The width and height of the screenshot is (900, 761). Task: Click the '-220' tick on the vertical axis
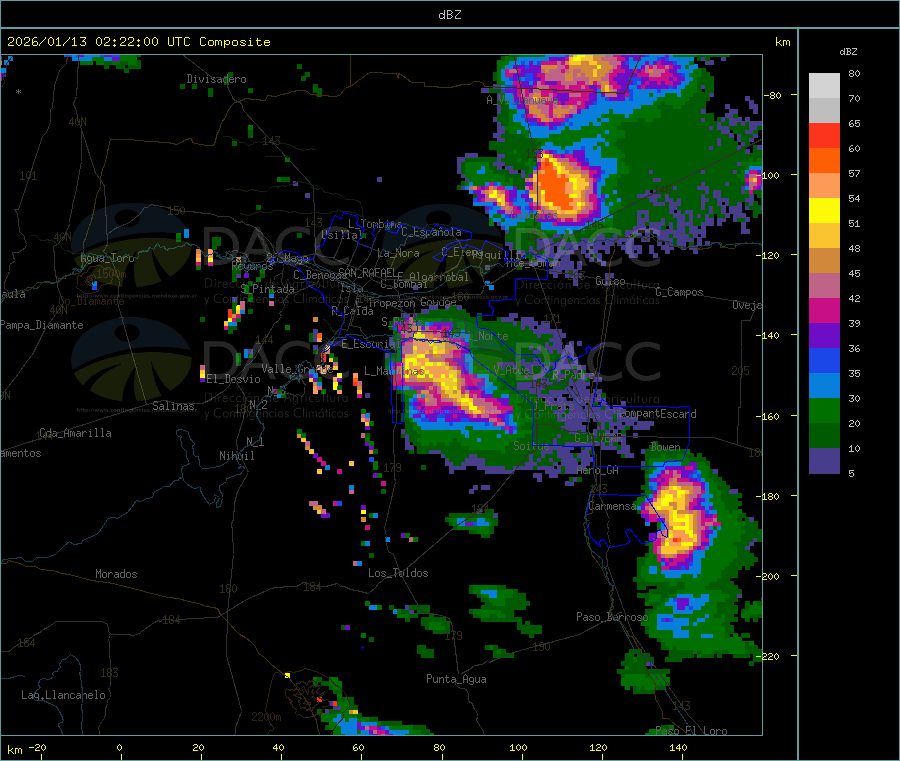(x=769, y=657)
